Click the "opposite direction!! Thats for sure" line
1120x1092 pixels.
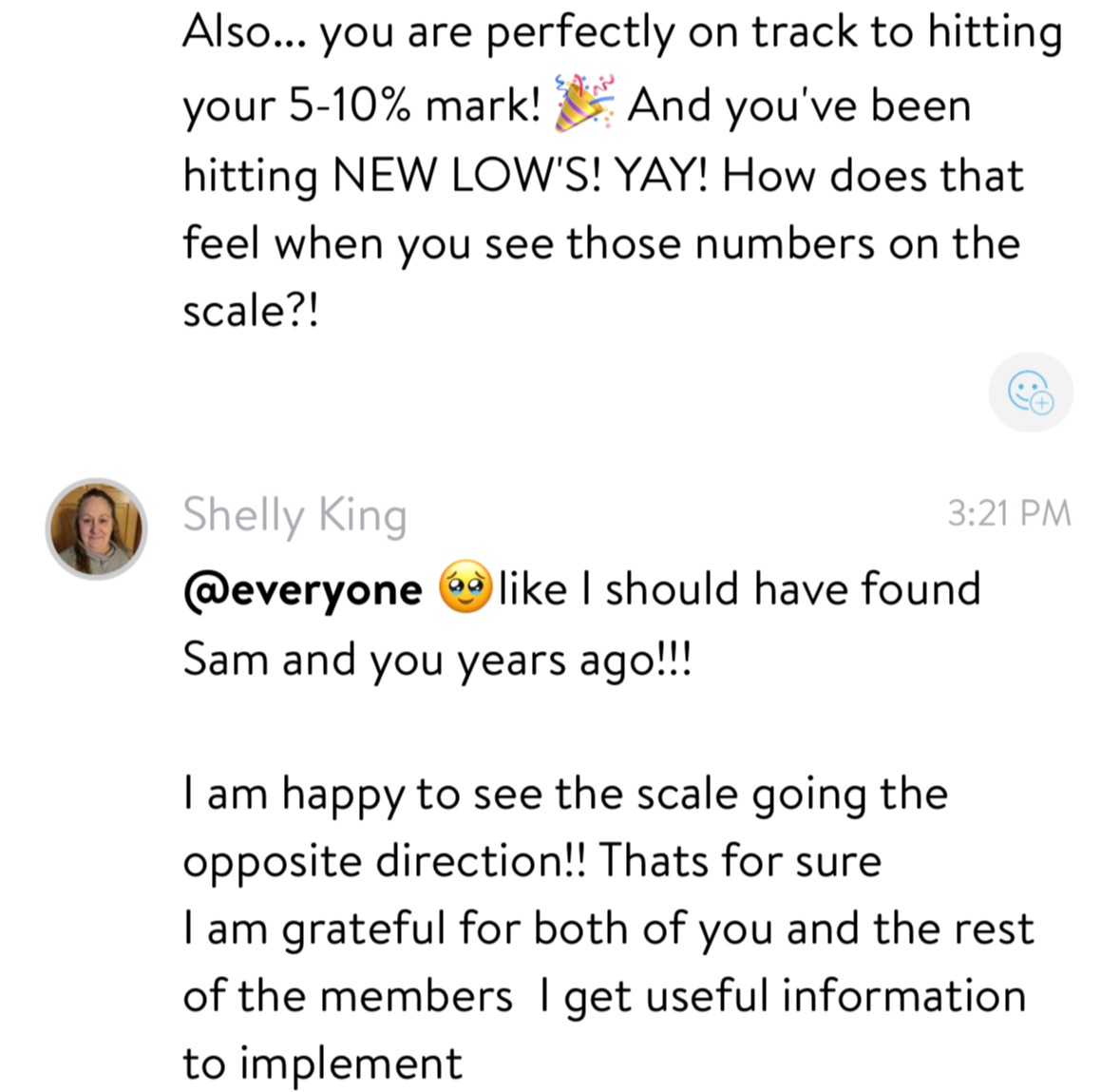[x=531, y=862]
